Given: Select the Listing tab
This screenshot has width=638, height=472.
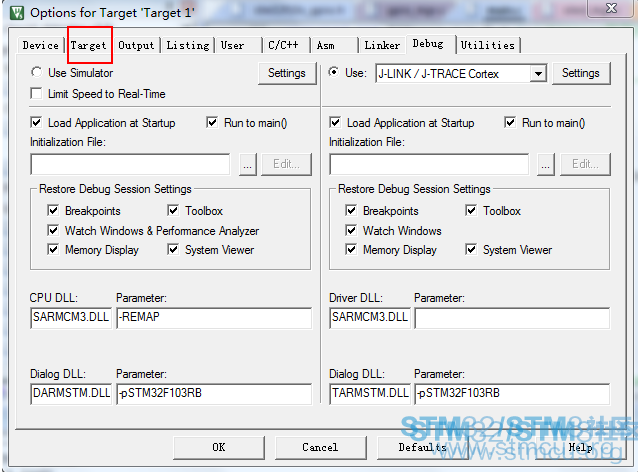Looking at the screenshot, I should point(188,45).
